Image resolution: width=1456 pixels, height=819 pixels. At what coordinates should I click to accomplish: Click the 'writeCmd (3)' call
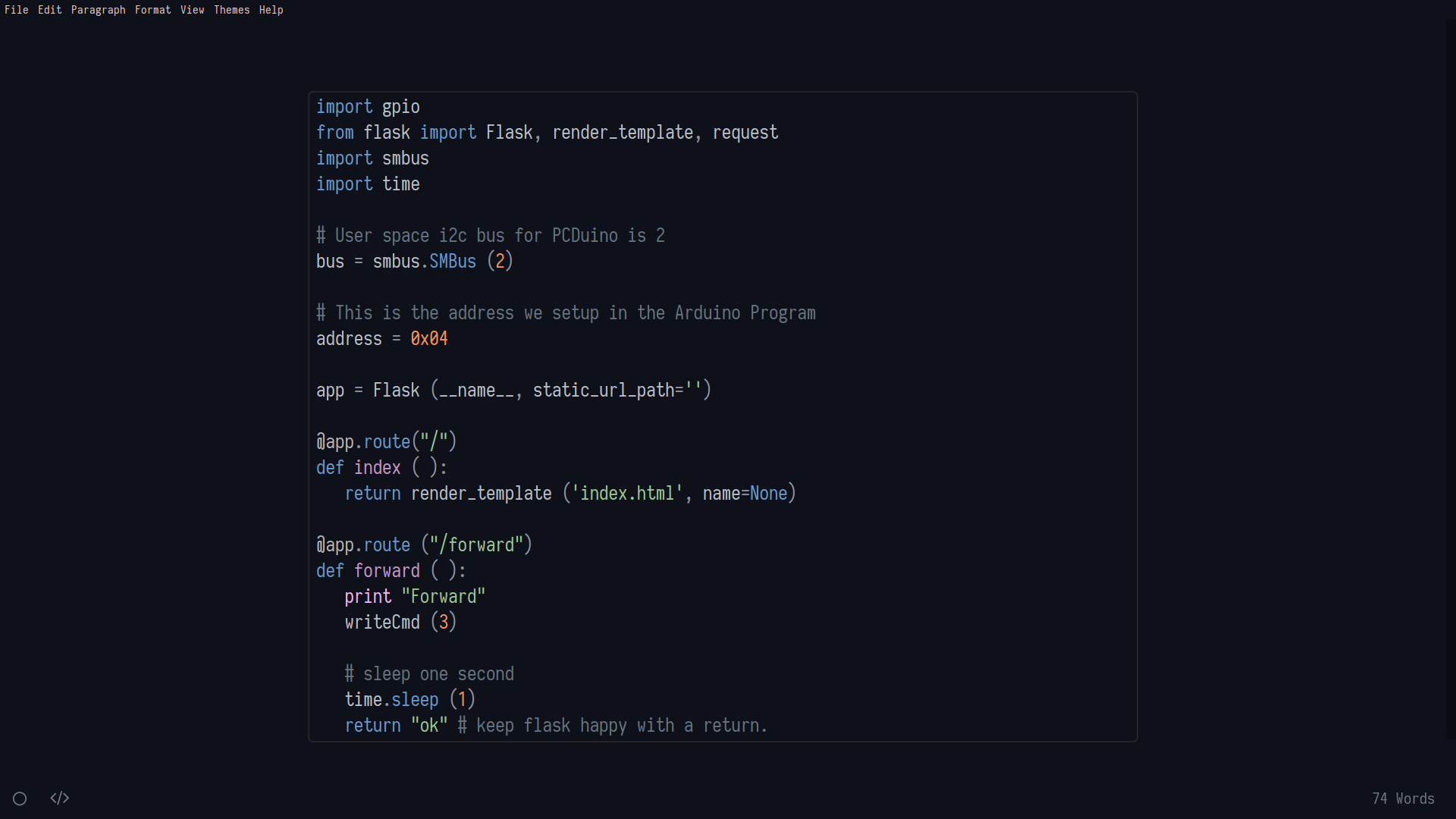click(400, 623)
